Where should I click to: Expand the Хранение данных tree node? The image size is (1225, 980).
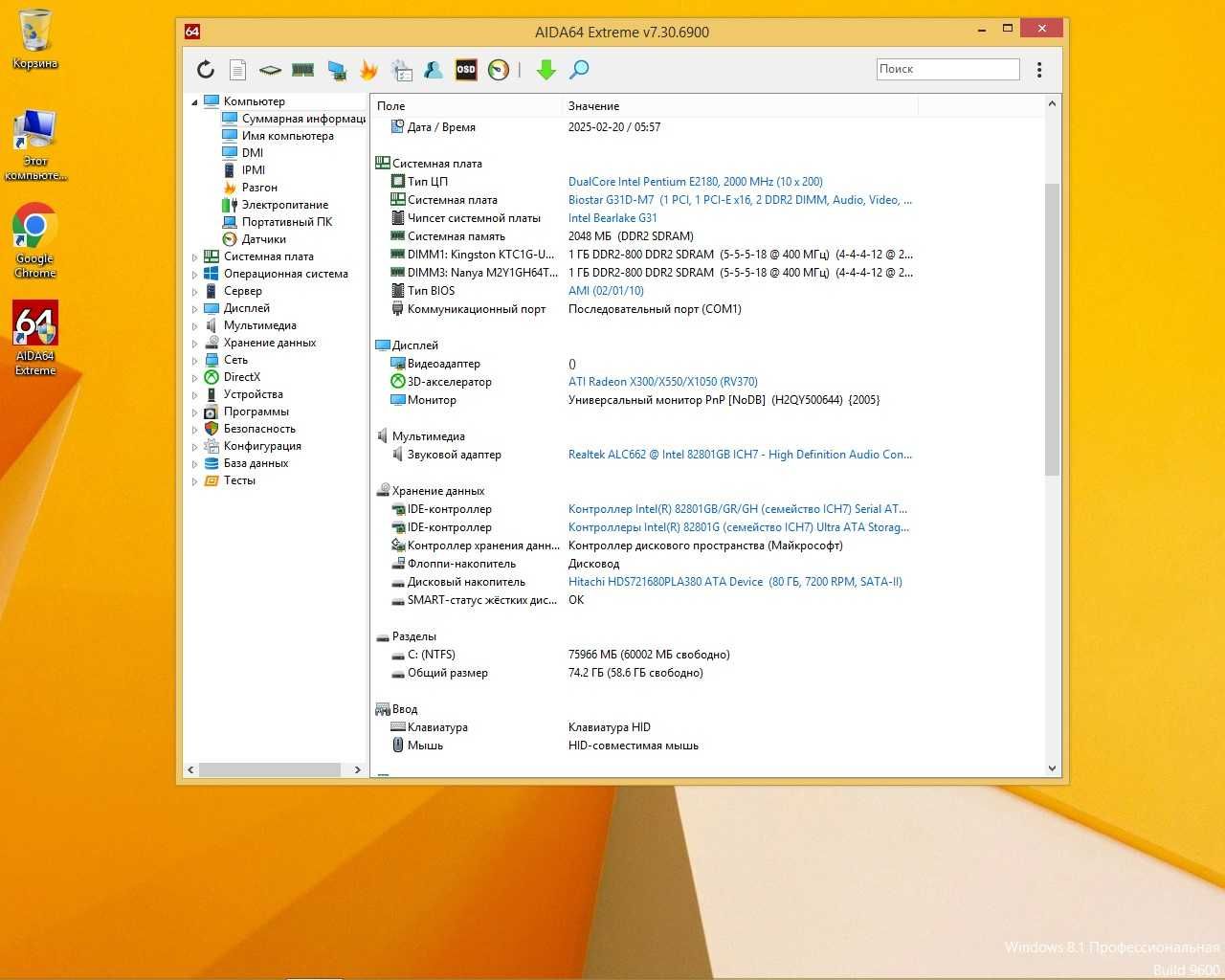[194, 343]
